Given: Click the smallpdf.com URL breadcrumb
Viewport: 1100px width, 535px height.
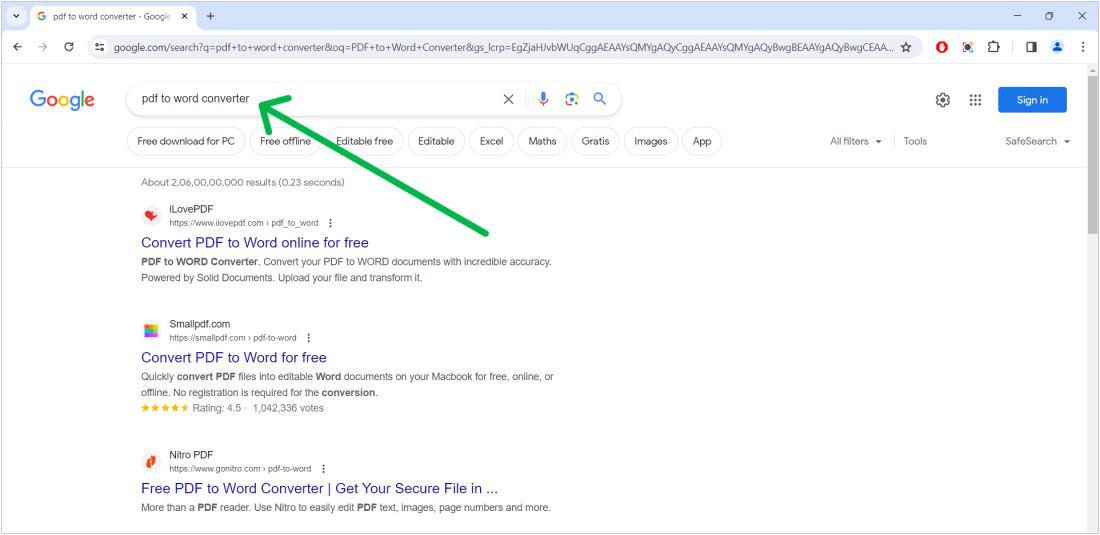Looking at the screenshot, I should 233,338.
